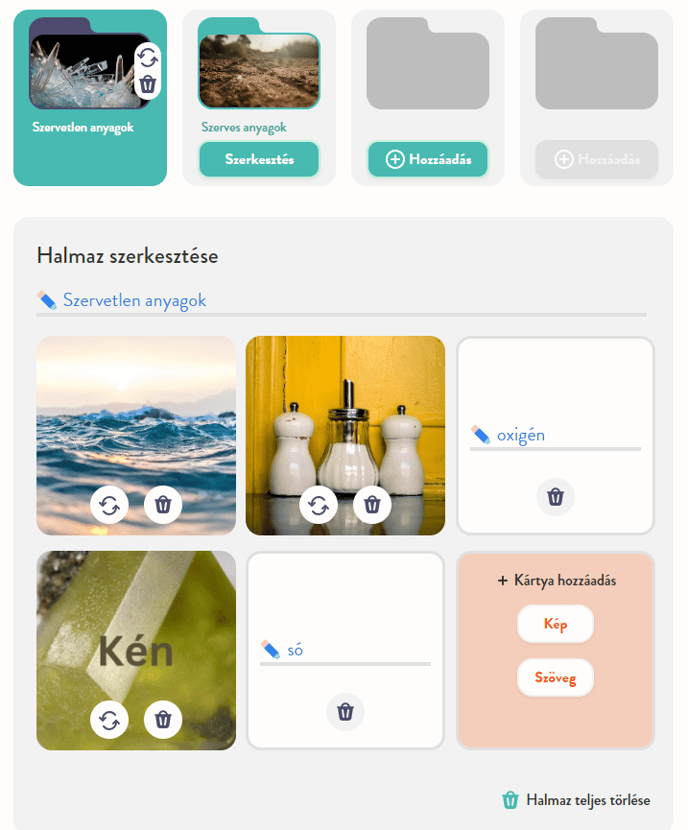Remove the oxigén text card

coord(555,497)
